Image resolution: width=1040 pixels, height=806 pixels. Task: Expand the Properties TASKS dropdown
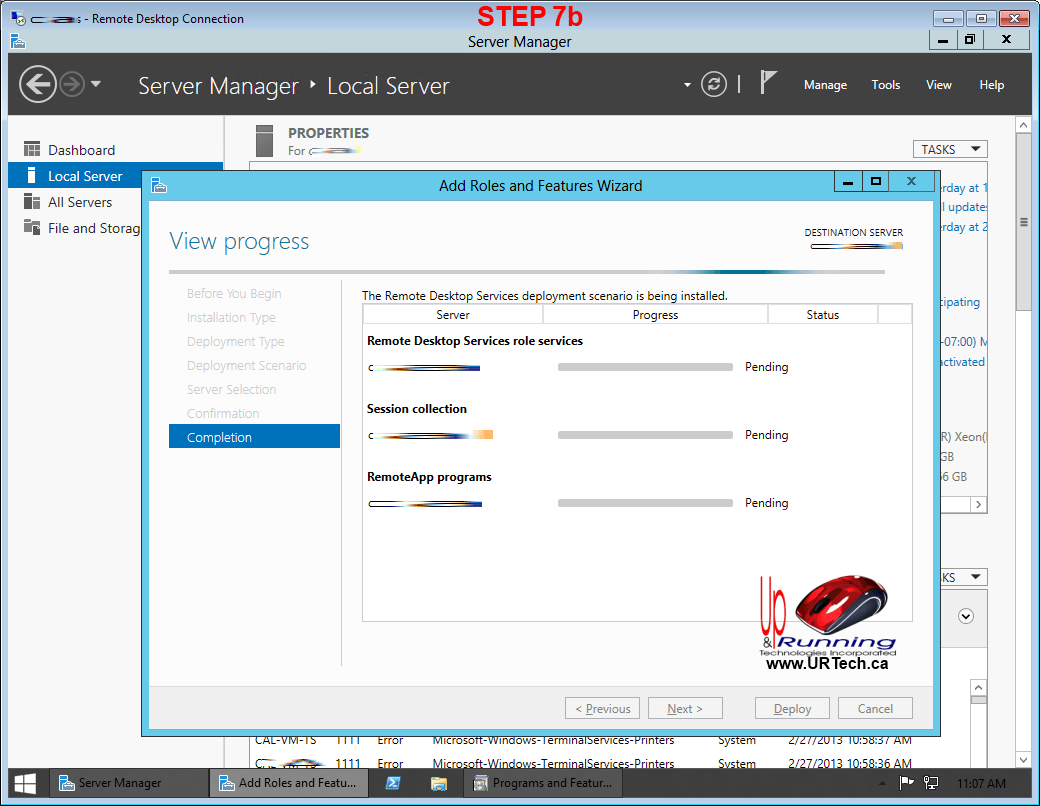tap(949, 149)
